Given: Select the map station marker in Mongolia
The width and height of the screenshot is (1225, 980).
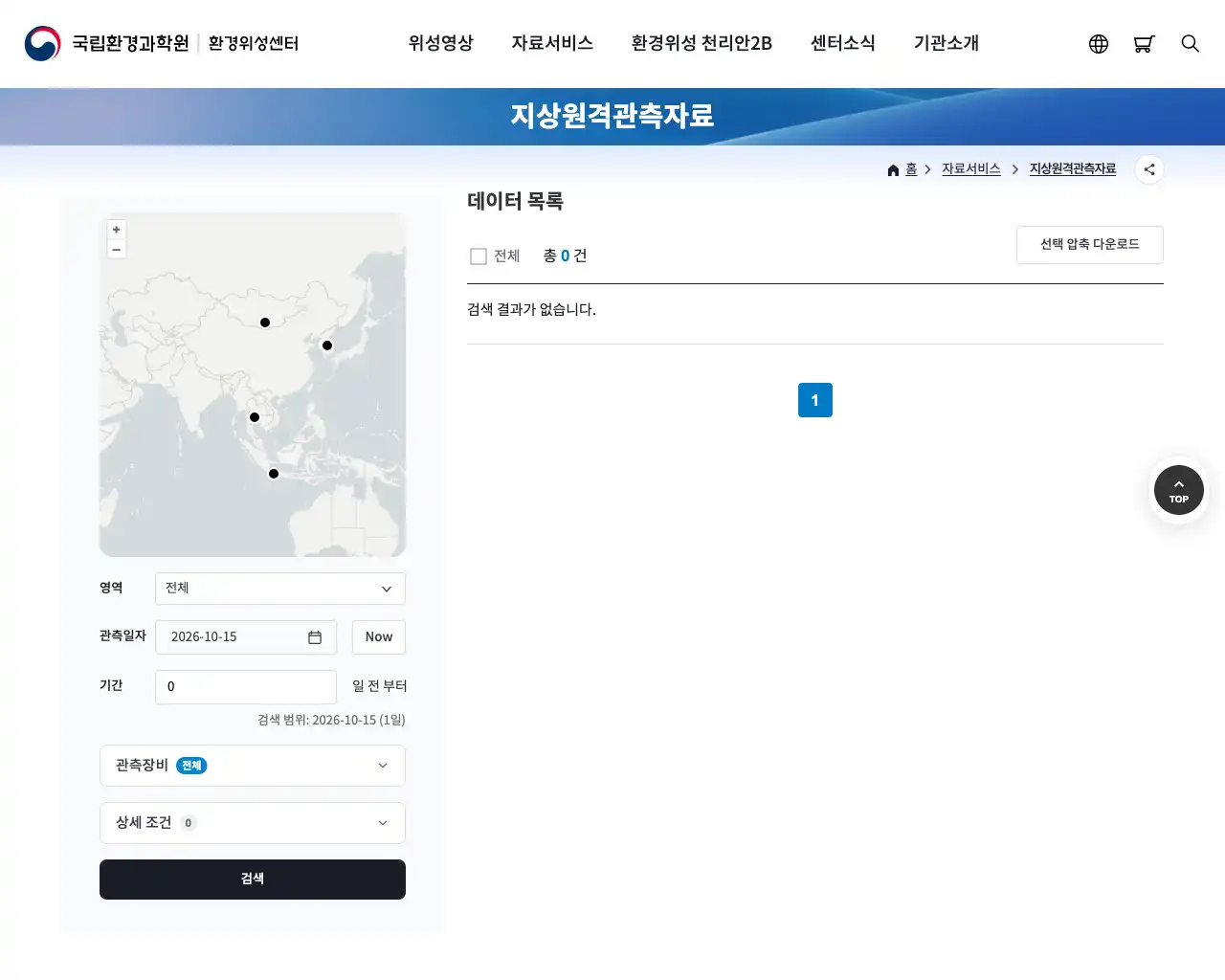Looking at the screenshot, I should tap(265, 323).
